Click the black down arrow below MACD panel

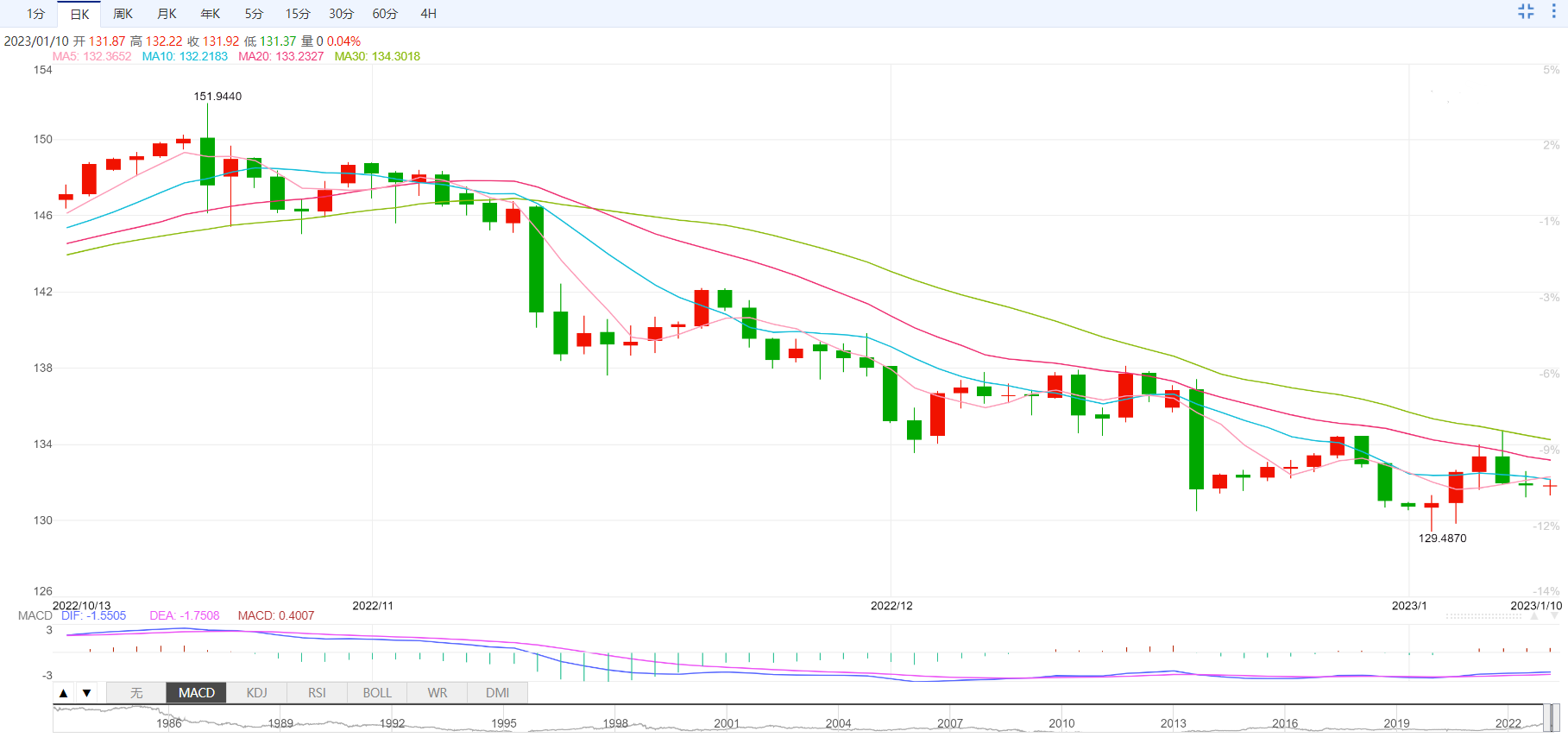[x=86, y=693]
